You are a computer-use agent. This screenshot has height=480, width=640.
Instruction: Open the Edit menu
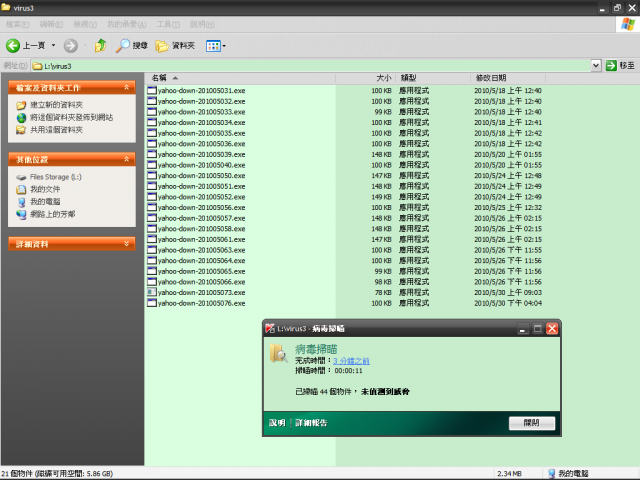coord(51,24)
